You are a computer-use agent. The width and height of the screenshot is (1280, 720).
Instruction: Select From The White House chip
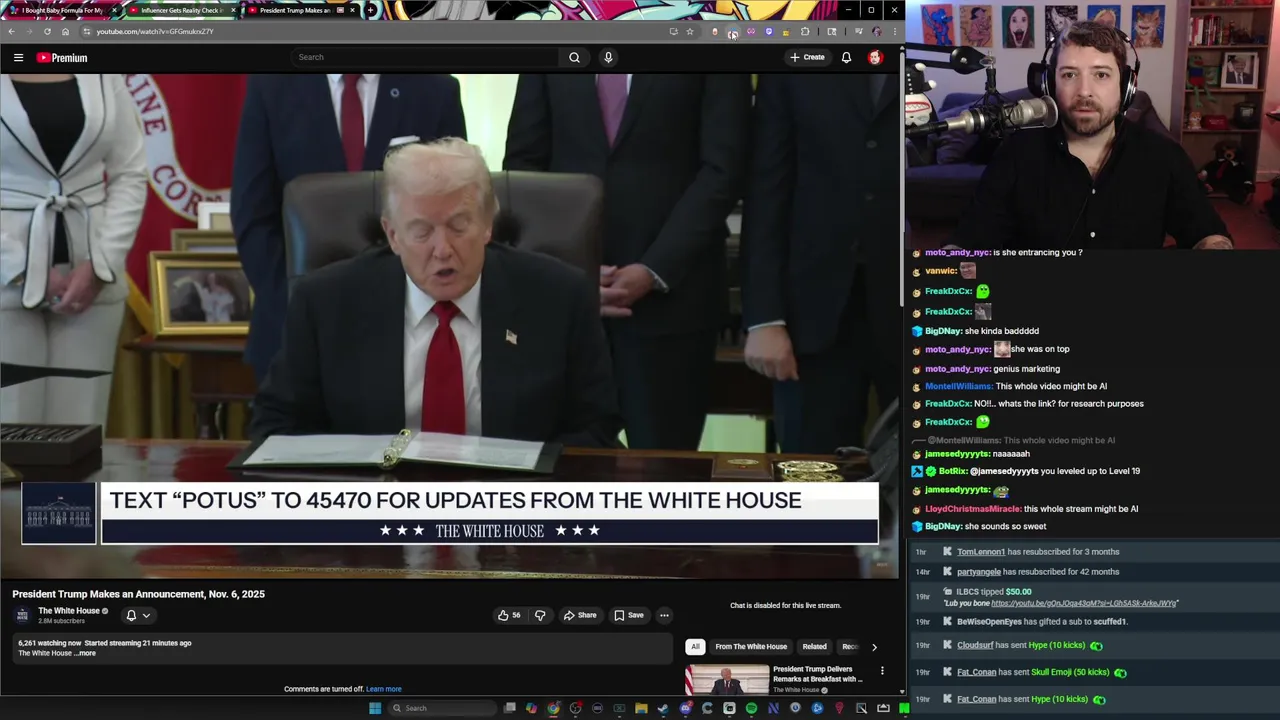[x=751, y=646]
